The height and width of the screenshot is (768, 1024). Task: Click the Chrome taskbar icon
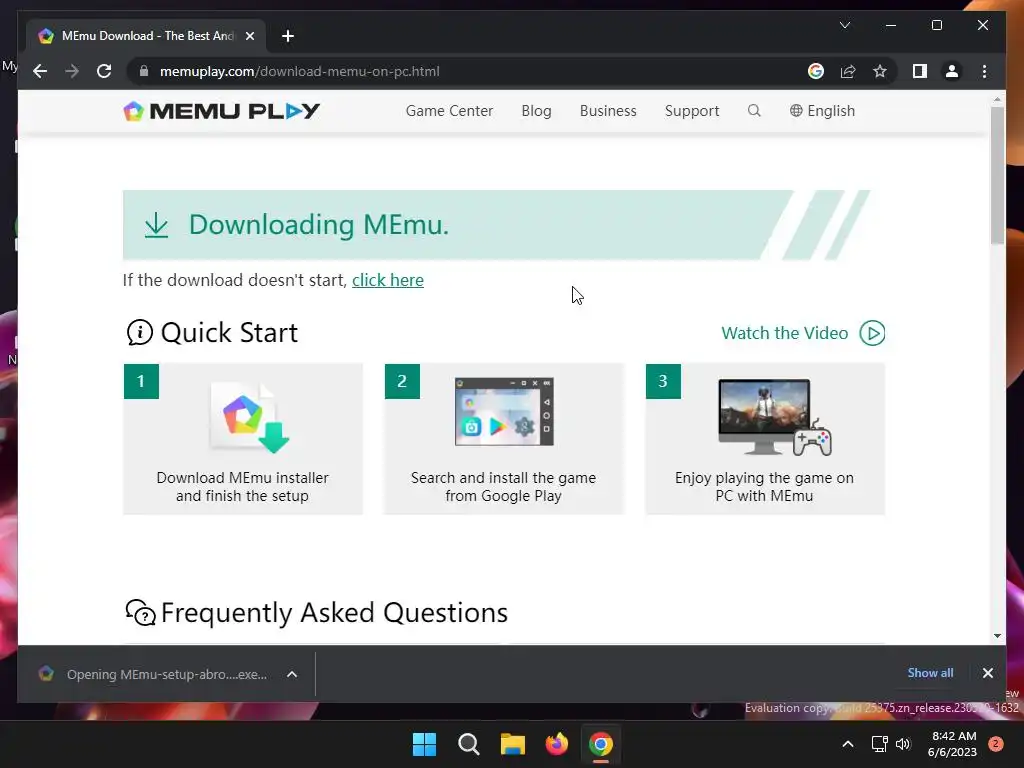tap(601, 744)
